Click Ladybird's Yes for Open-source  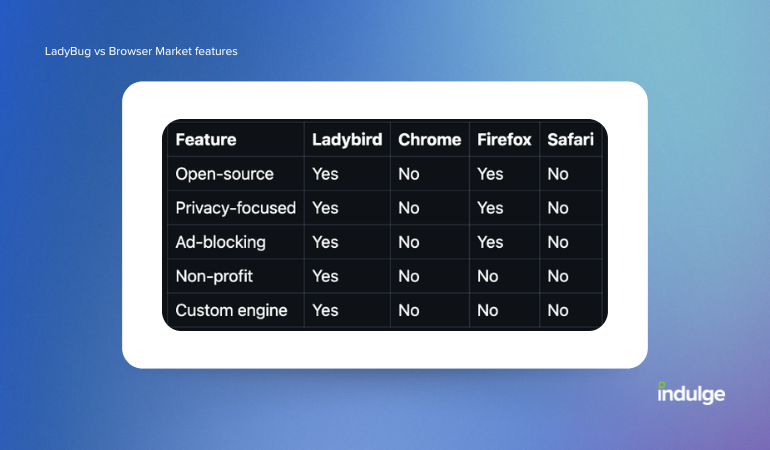pos(325,174)
